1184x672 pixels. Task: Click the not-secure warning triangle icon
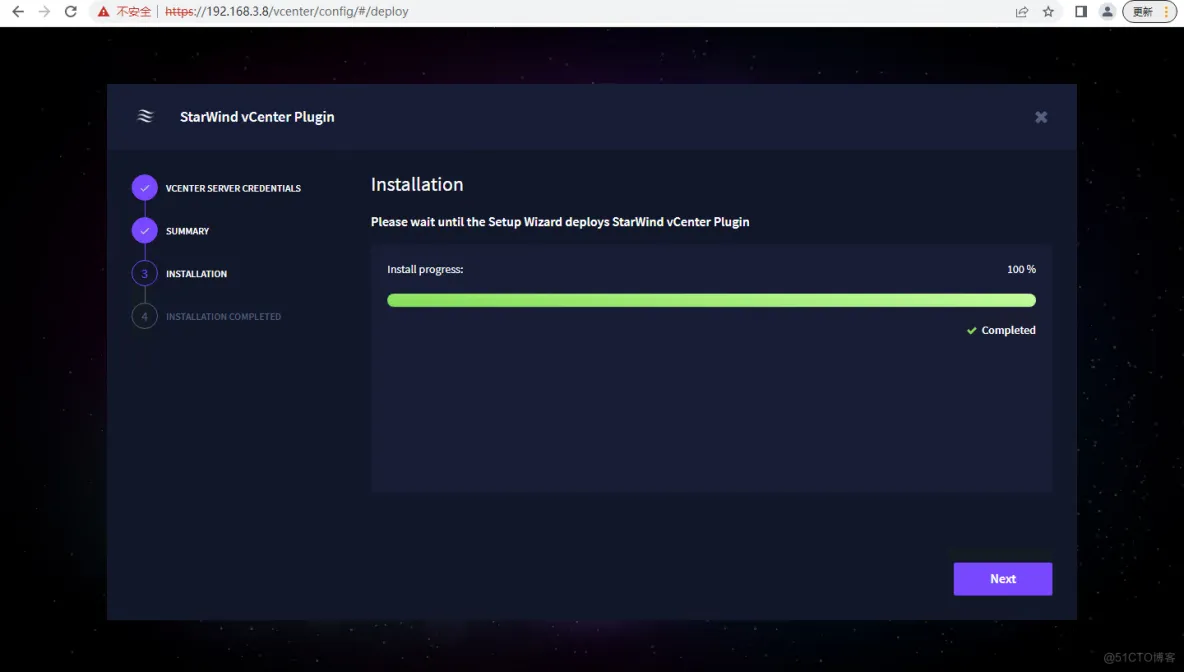103,11
